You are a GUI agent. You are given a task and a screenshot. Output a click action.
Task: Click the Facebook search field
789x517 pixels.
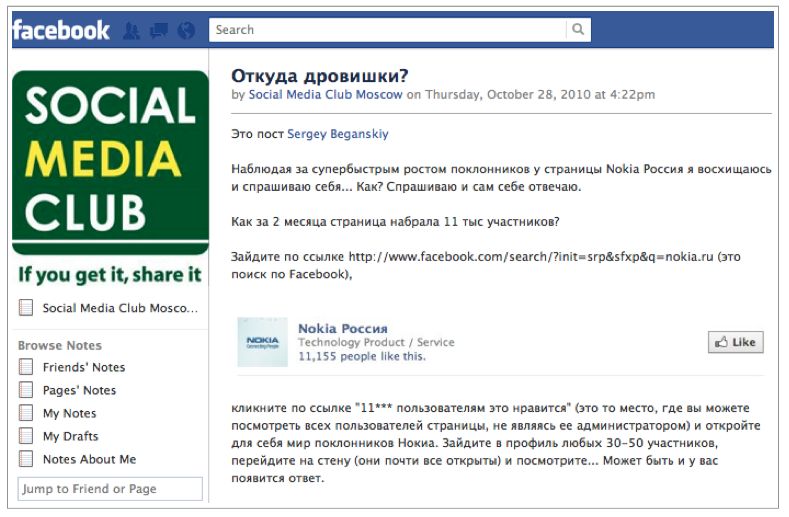click(x=387, y=30)
